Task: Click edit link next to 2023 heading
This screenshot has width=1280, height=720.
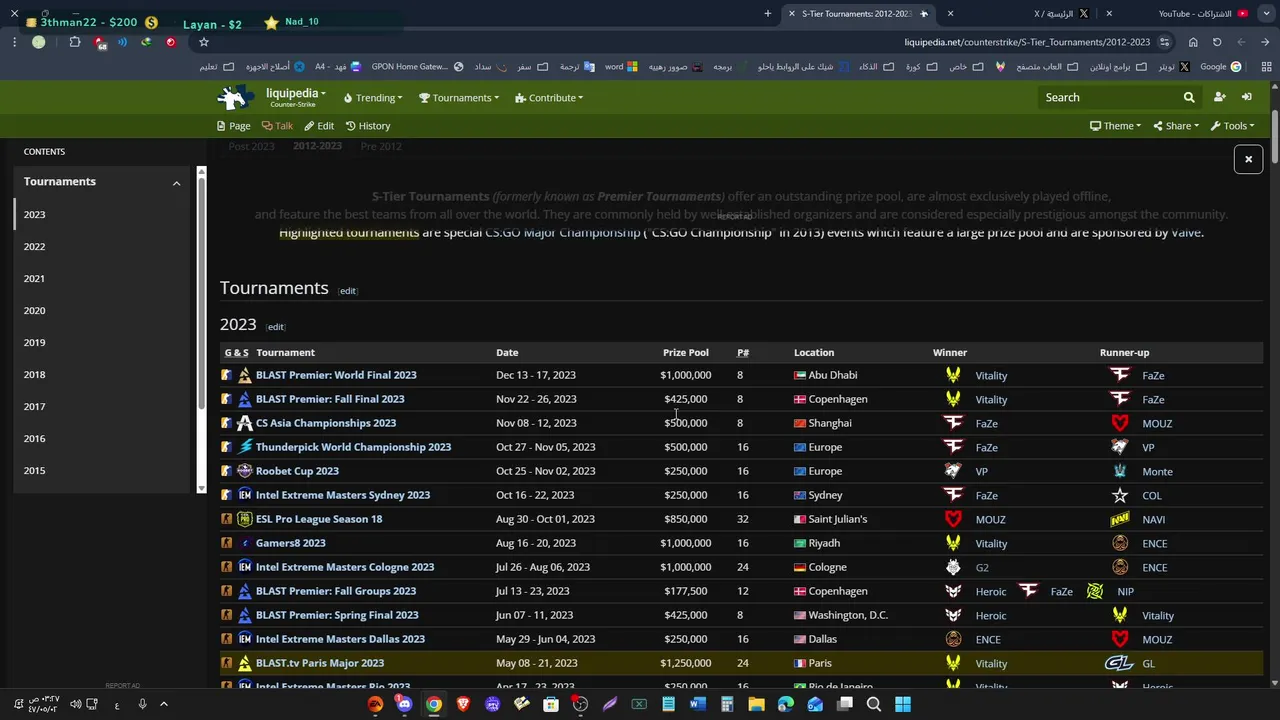Action: (275, 327)
